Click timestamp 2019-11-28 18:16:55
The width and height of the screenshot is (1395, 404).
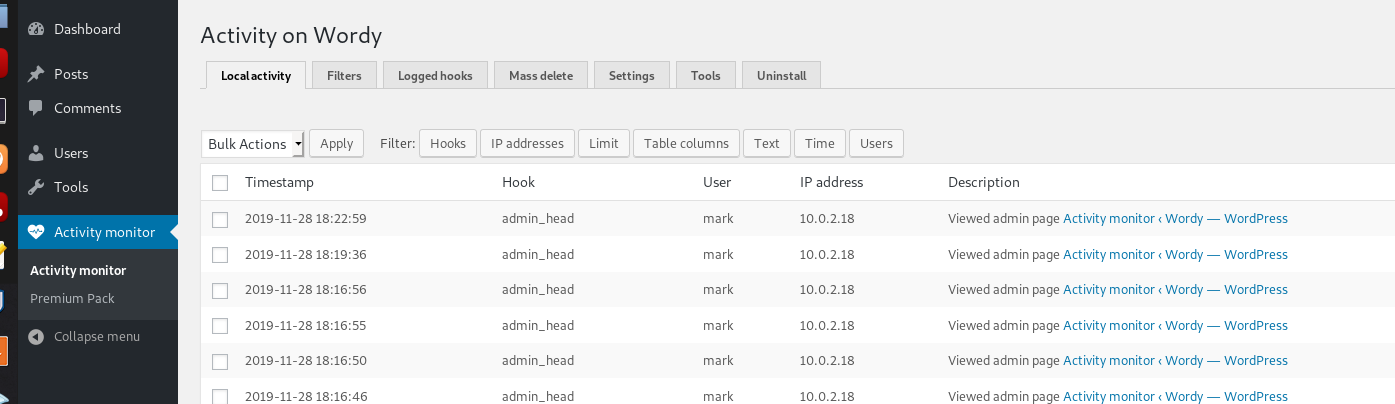(x=306, y=325)
